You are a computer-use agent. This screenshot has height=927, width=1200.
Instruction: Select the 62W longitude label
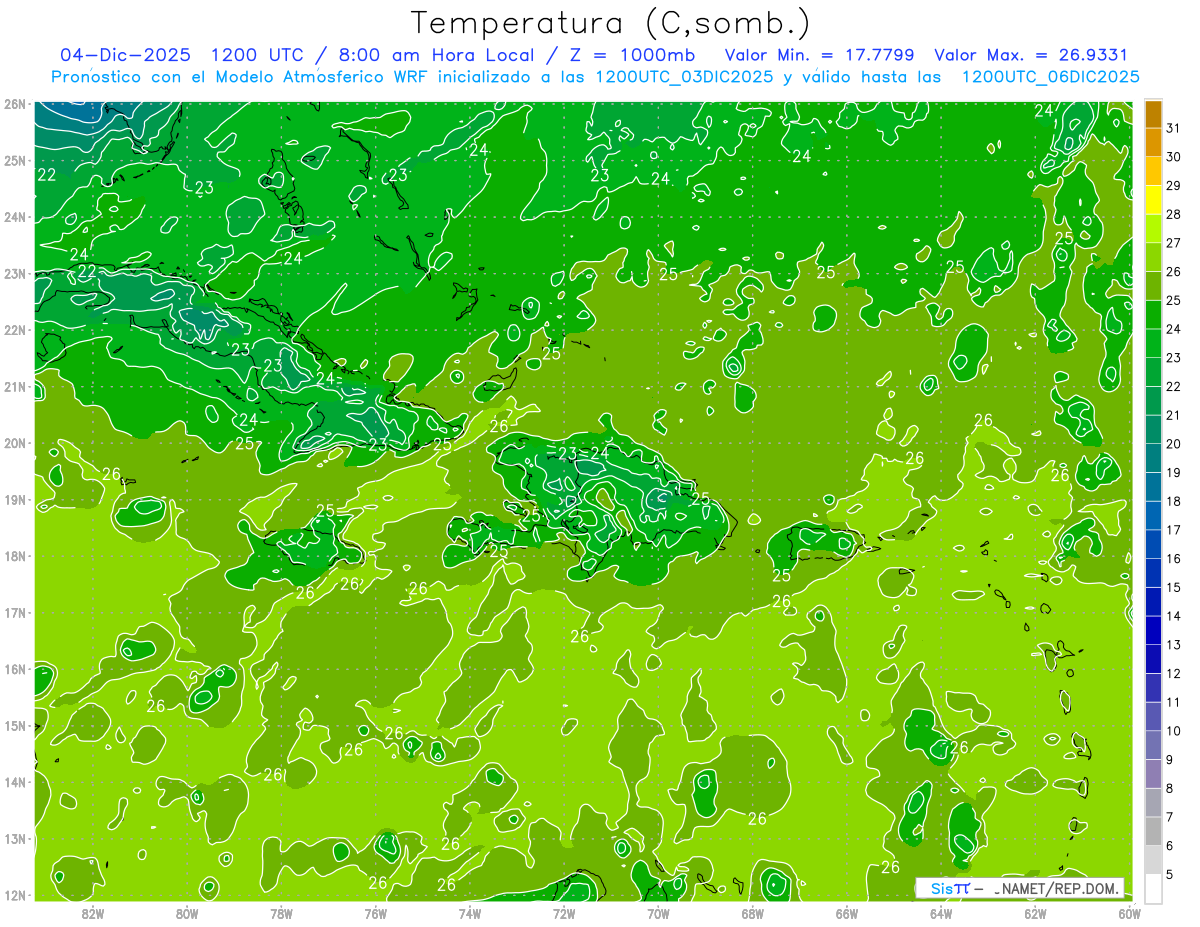click(1035, 912)
